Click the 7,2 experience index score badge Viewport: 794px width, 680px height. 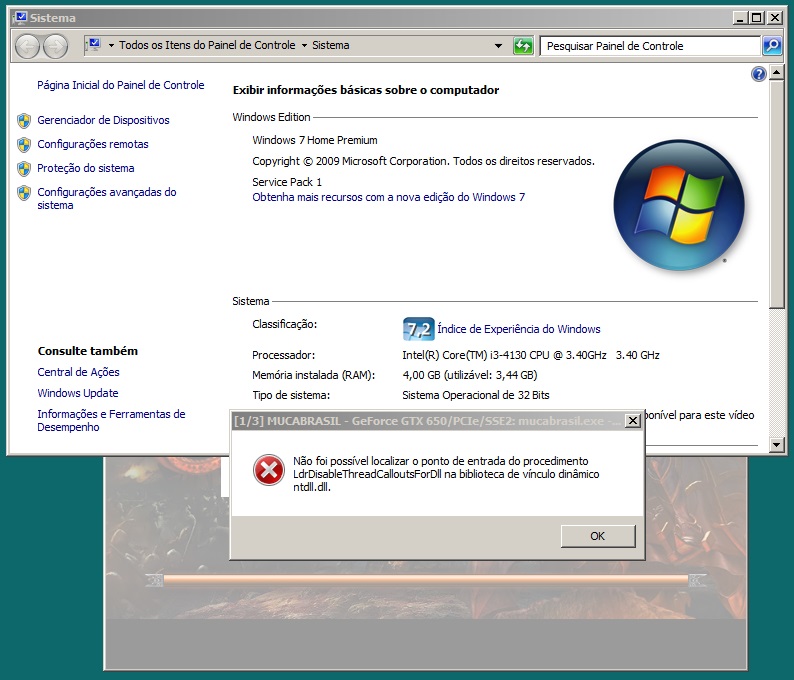tap(418, 329)
